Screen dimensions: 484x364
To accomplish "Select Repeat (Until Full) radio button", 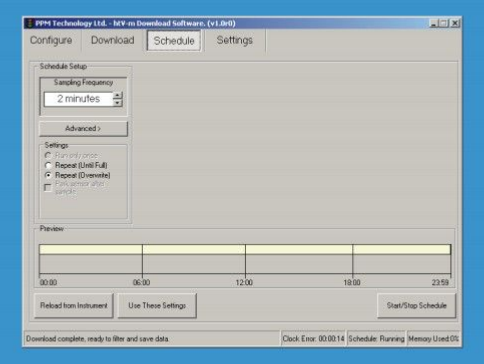I will pos(48,165).
